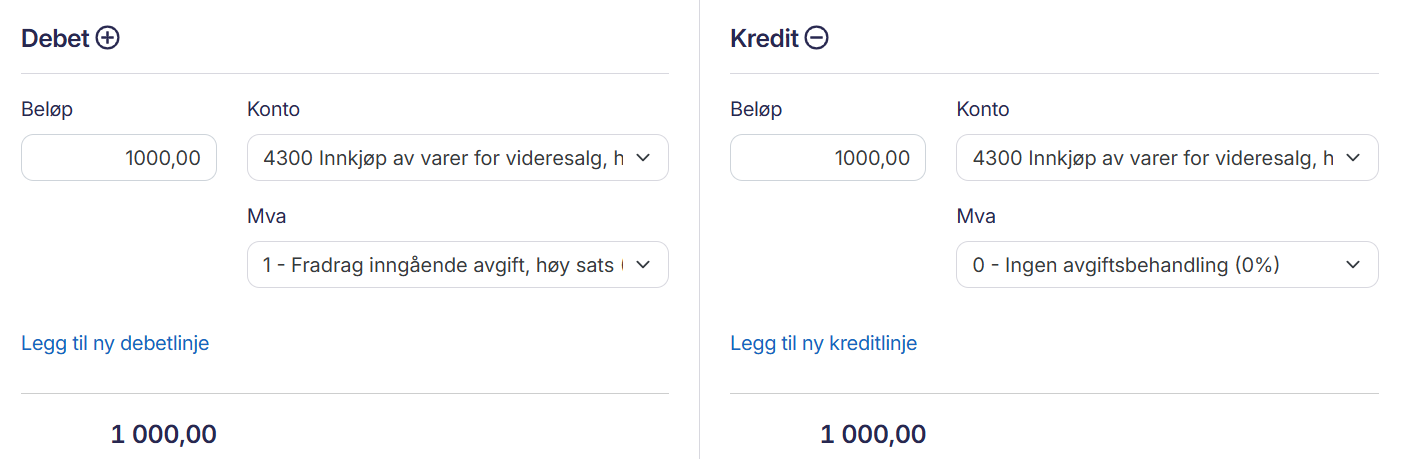1403x459 pixels.
Task: Focus the Kredit Beløp amount field
Action: 828,158
